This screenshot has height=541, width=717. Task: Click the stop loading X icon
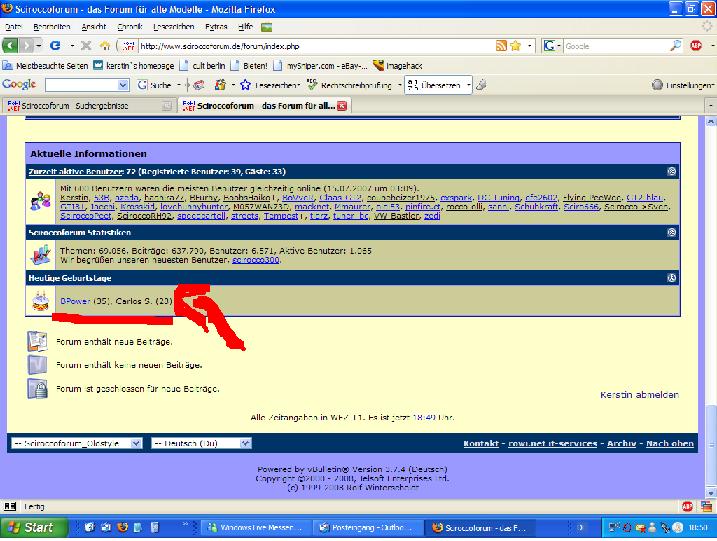point(86,46)
